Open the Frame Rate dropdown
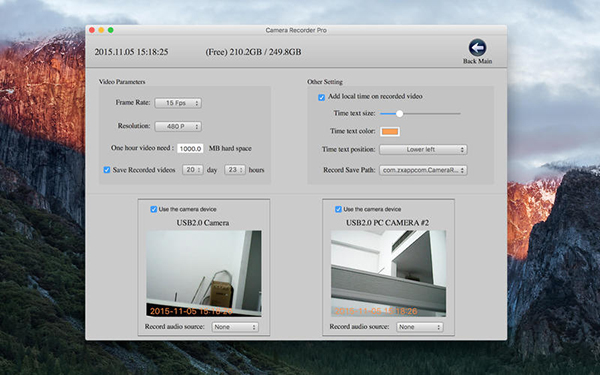 (178, 103)
